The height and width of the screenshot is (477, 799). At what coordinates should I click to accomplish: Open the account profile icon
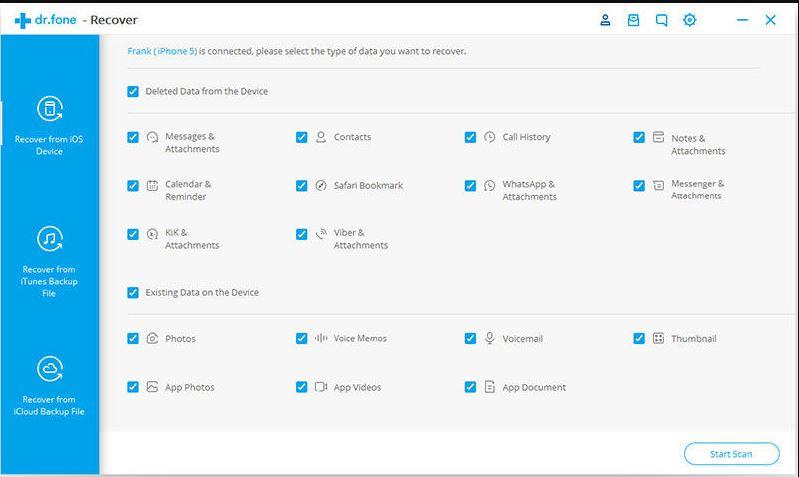coord(605,20)
